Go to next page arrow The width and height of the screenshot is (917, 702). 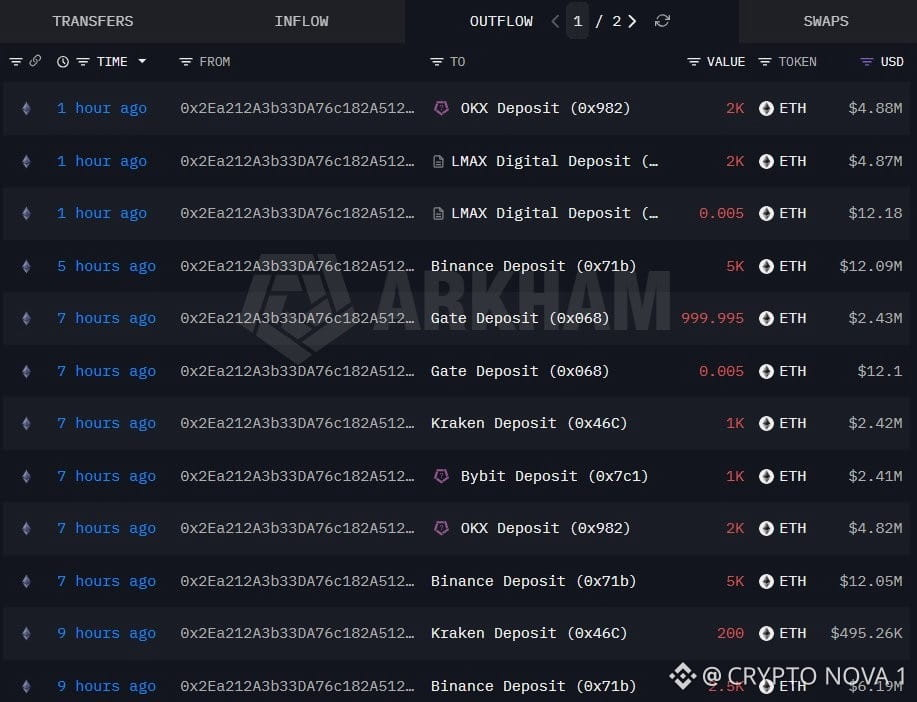(632, 22)
